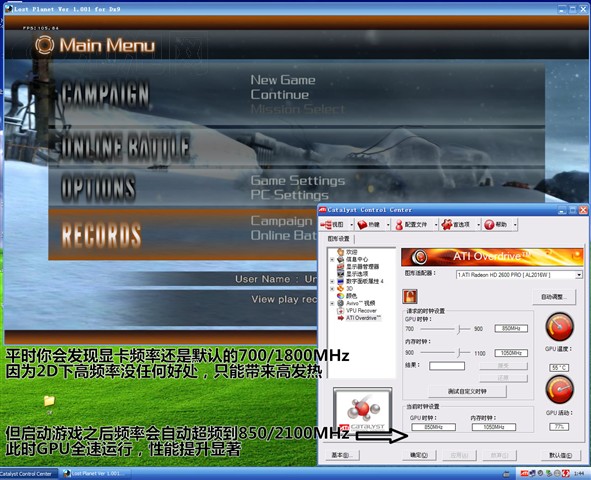The height and width of the screenshot is (480, 591).
Task: Choose New Game in Lost Planet
Action: click(283, 80)
